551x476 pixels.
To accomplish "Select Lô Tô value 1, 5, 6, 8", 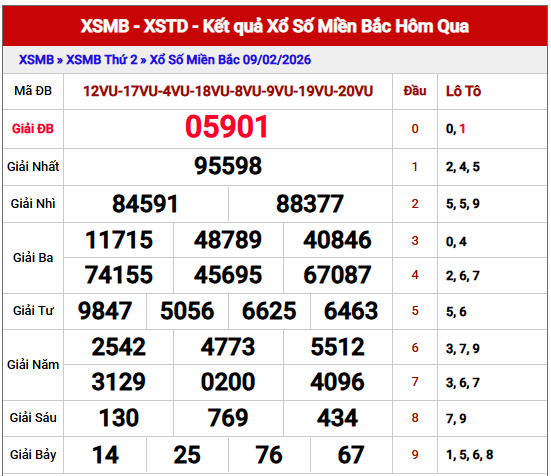I will (x=469, y=455).
